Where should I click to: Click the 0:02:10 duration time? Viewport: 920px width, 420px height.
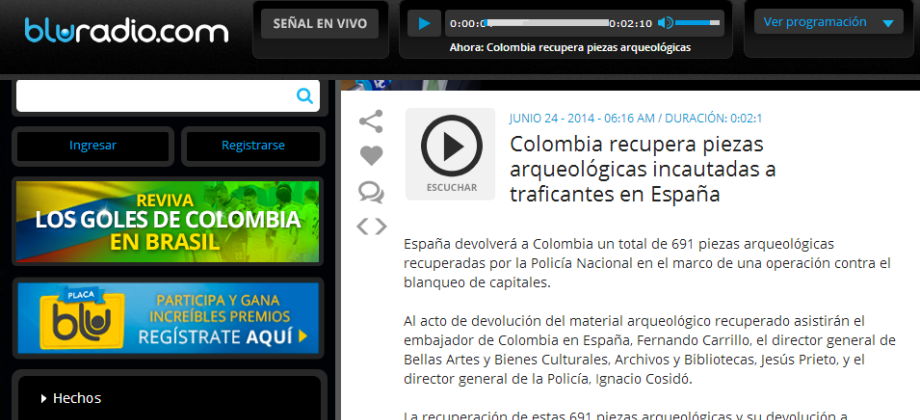point(630,23)
